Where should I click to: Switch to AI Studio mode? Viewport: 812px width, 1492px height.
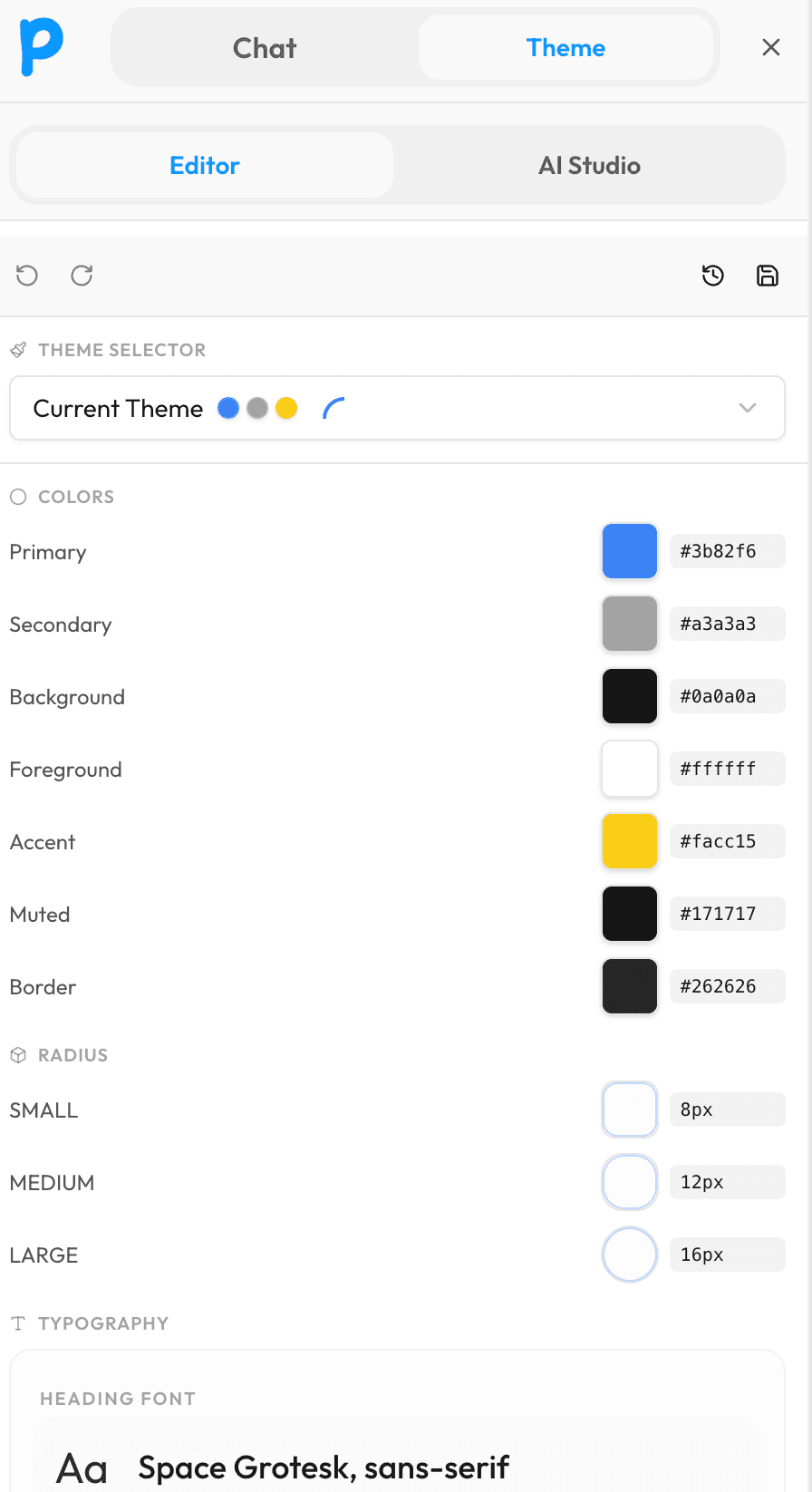coord(589,166)
